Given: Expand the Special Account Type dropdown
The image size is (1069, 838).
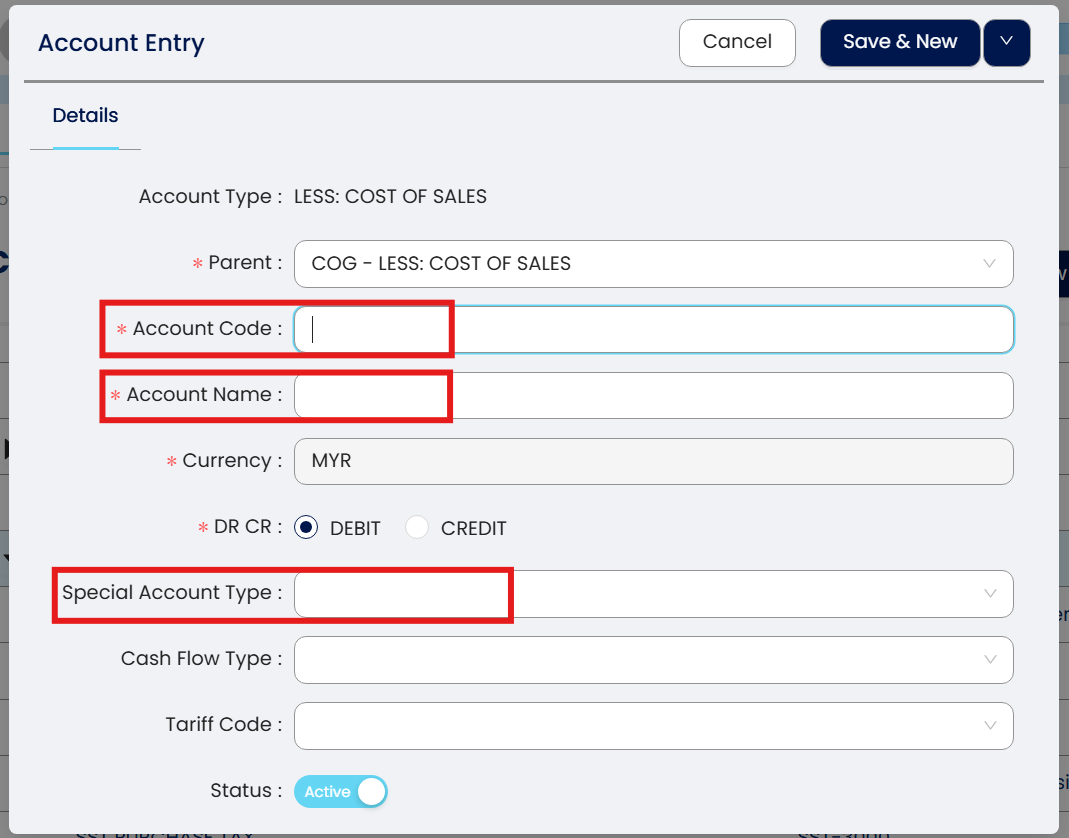Looking at the screenshot, I should click(x=640, y=594).
